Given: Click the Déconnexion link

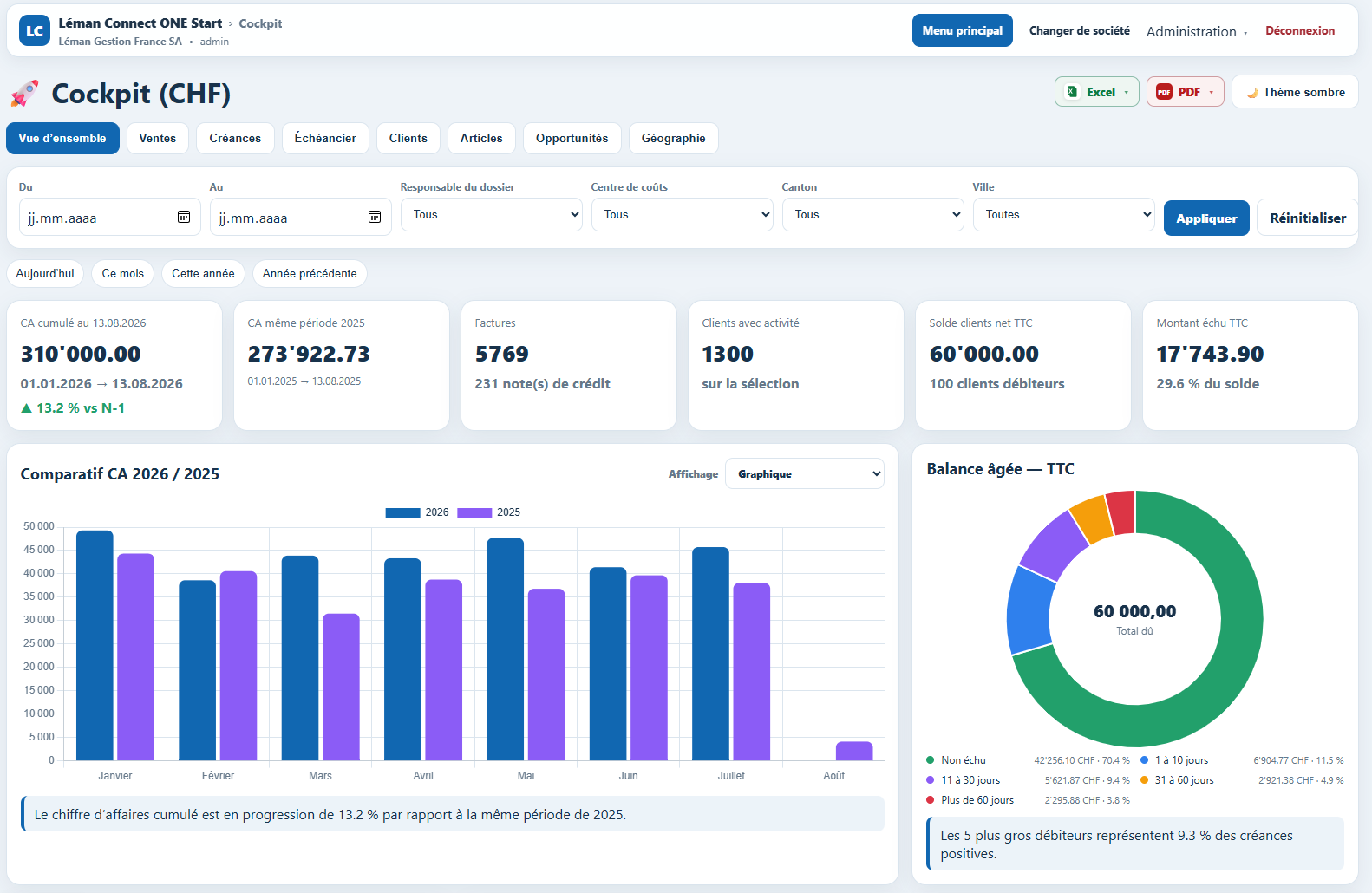Looking at the screenshot, I should point(1300,30).
